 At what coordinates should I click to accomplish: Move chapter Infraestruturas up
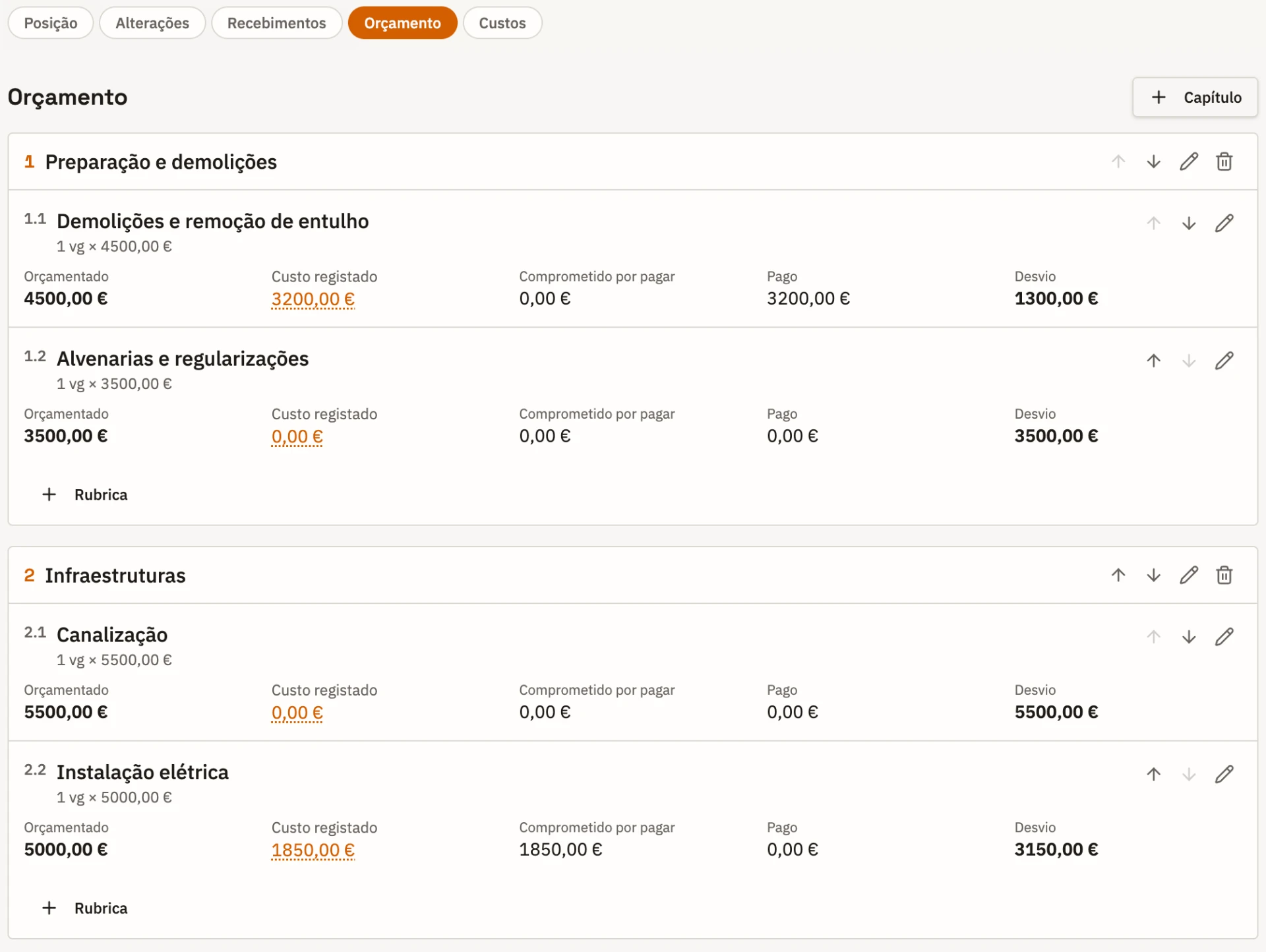point(1118,575)
